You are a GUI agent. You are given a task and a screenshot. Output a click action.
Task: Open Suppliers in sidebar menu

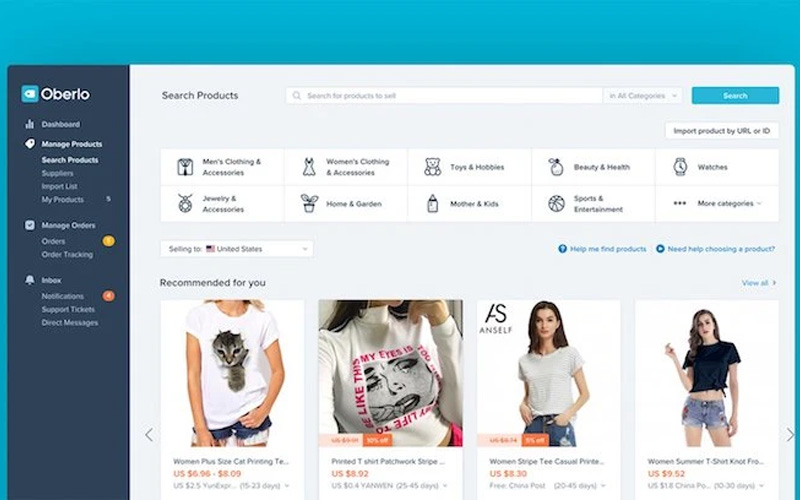pos(57,173)
